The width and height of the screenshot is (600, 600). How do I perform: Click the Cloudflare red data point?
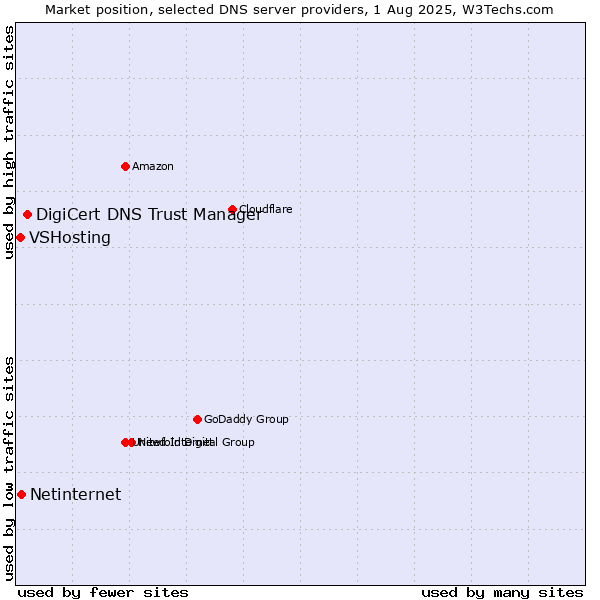click(232, 209)
